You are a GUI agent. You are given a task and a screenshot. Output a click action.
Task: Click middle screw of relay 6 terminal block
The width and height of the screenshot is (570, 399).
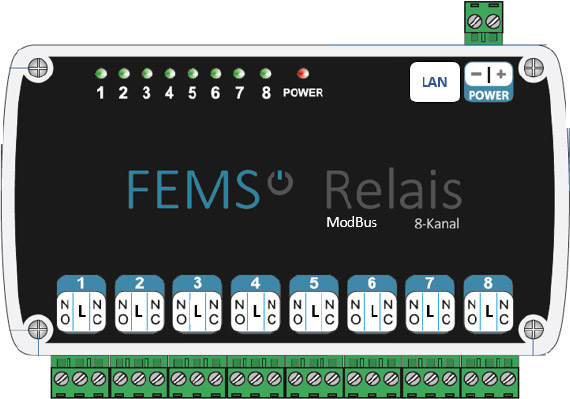[x=373, y=379]
